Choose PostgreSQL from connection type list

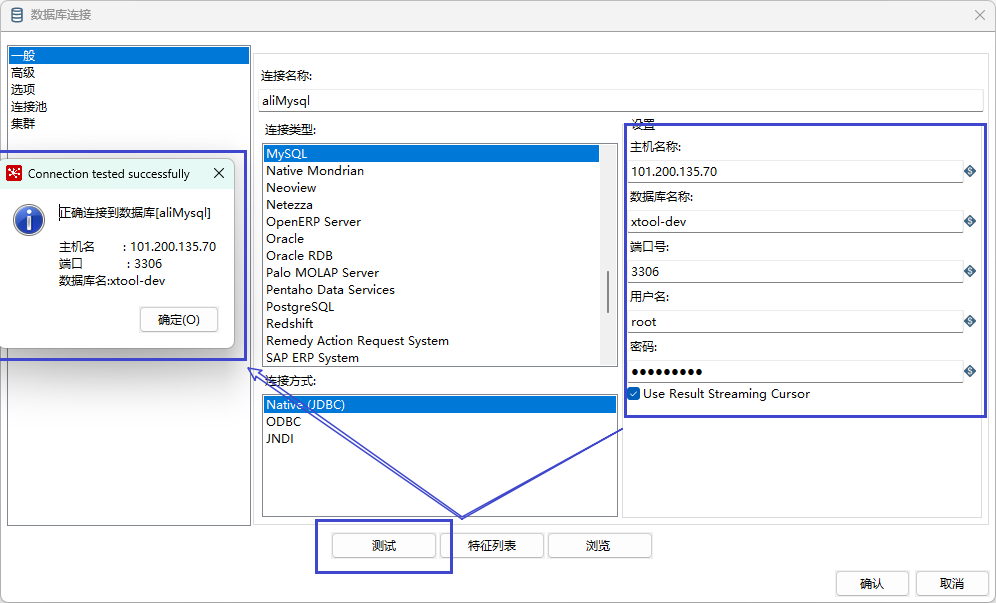[x=300, y=307]
